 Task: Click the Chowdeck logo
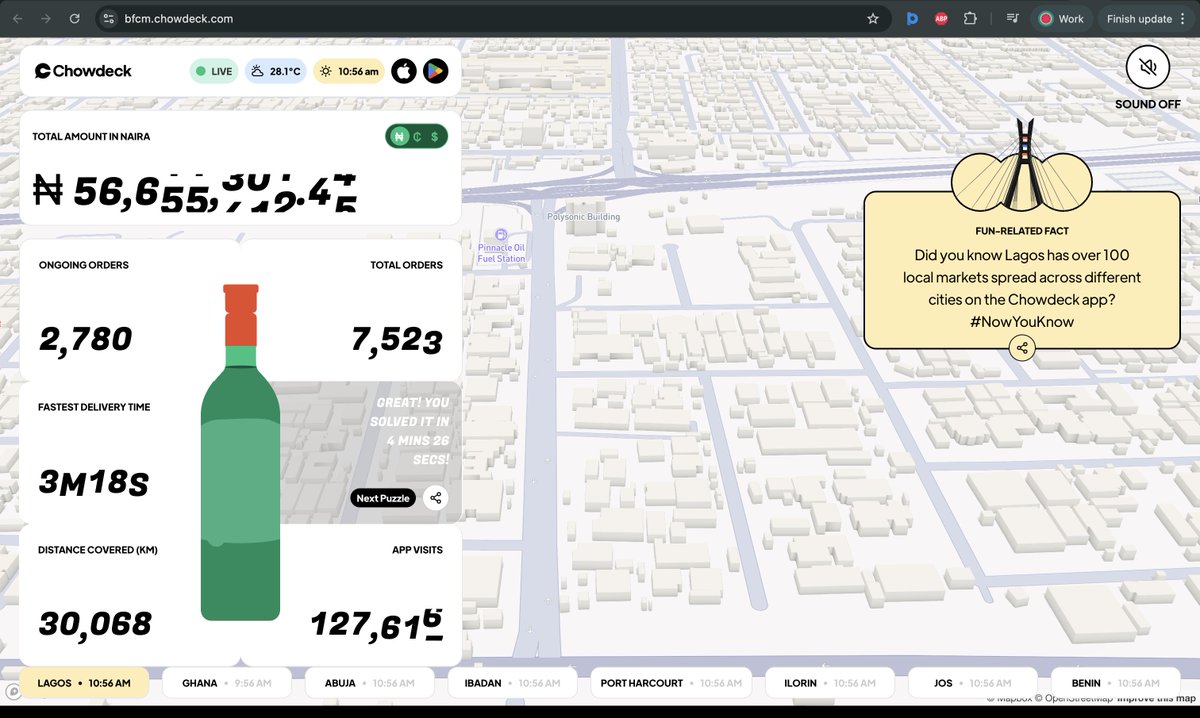(x=84, y=71)
